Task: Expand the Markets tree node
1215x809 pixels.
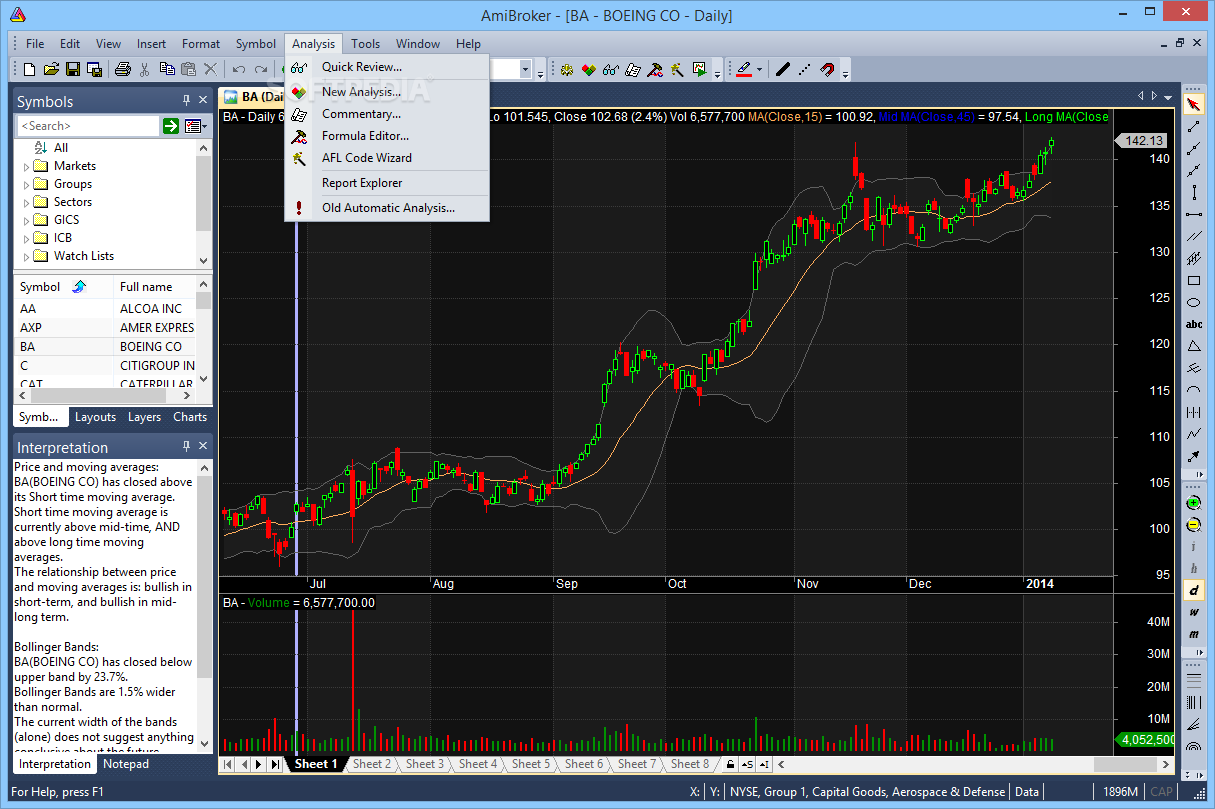Action: 26,166
